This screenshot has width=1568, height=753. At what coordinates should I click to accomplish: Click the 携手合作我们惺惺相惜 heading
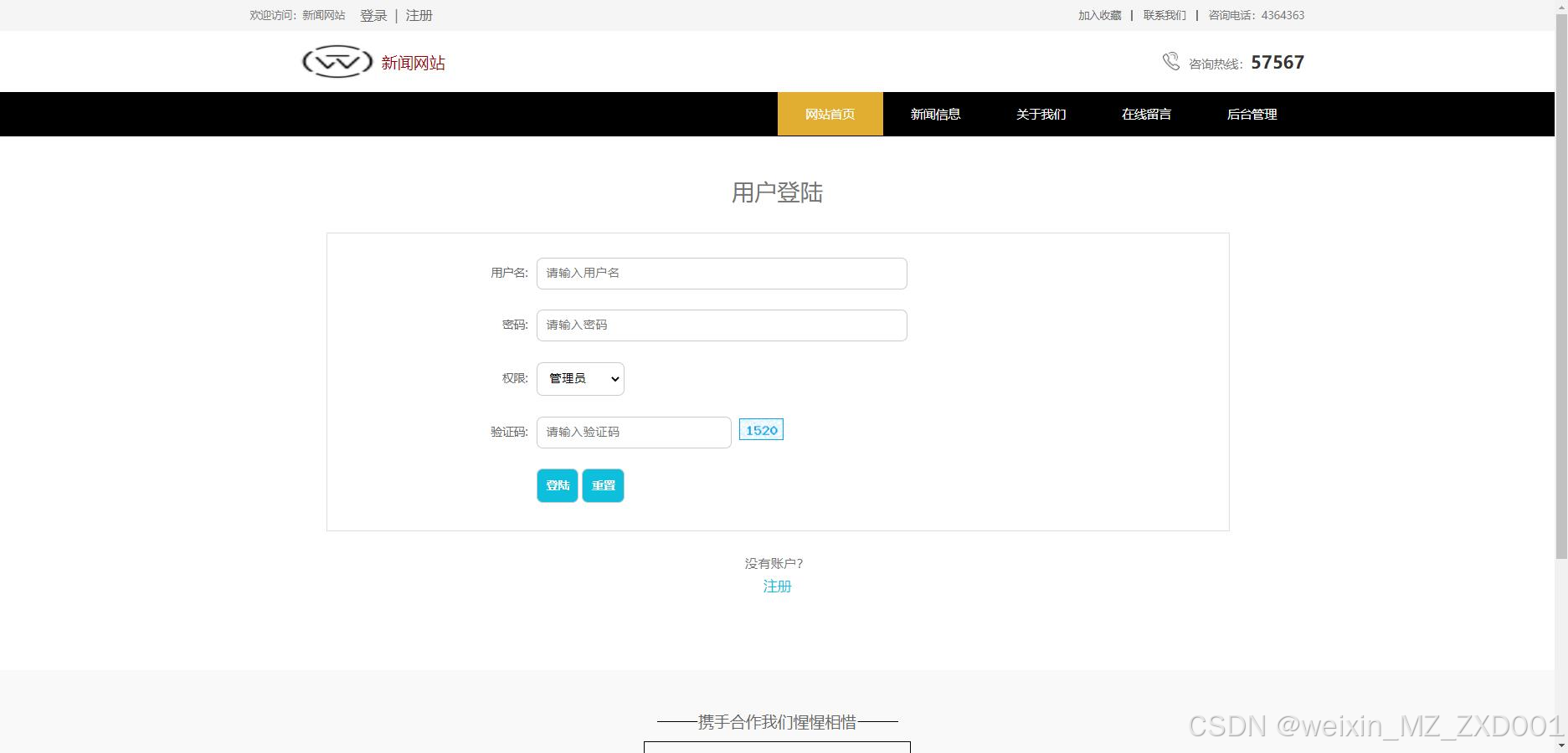[x=777, y=722]
